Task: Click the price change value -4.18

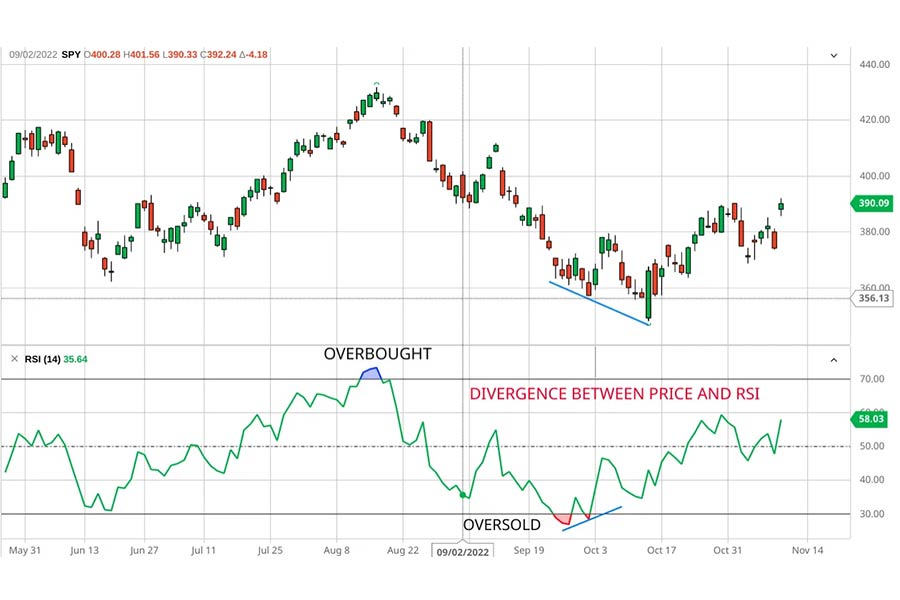Action: point(257,55)
